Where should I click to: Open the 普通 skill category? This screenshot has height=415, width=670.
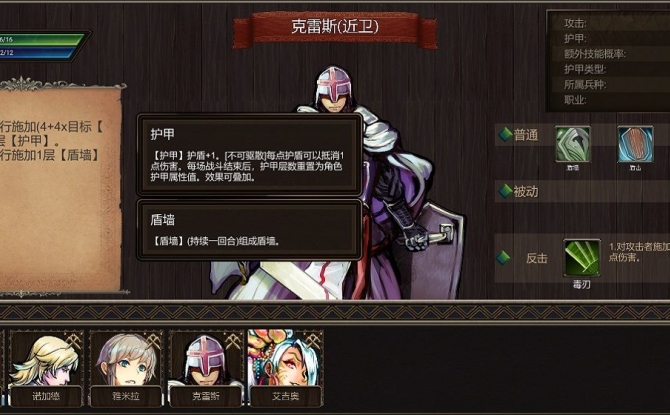tap(526, 135)
